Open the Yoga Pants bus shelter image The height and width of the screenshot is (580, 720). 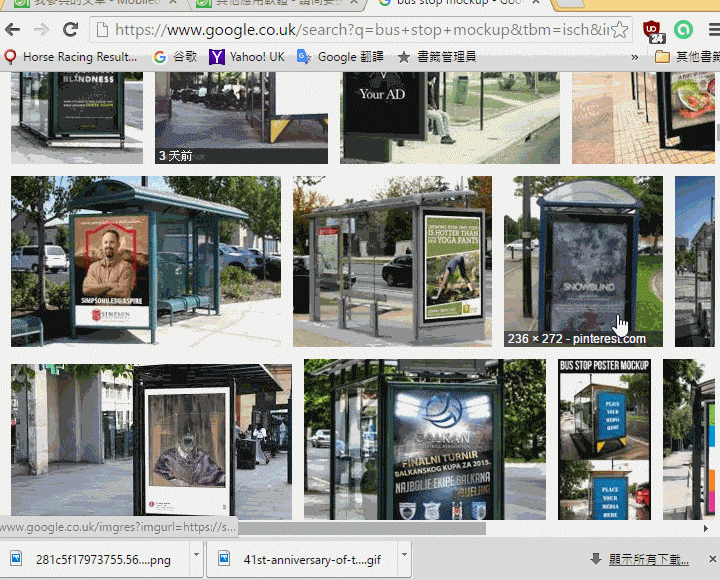pyautogui.click(x=392, y=261)
